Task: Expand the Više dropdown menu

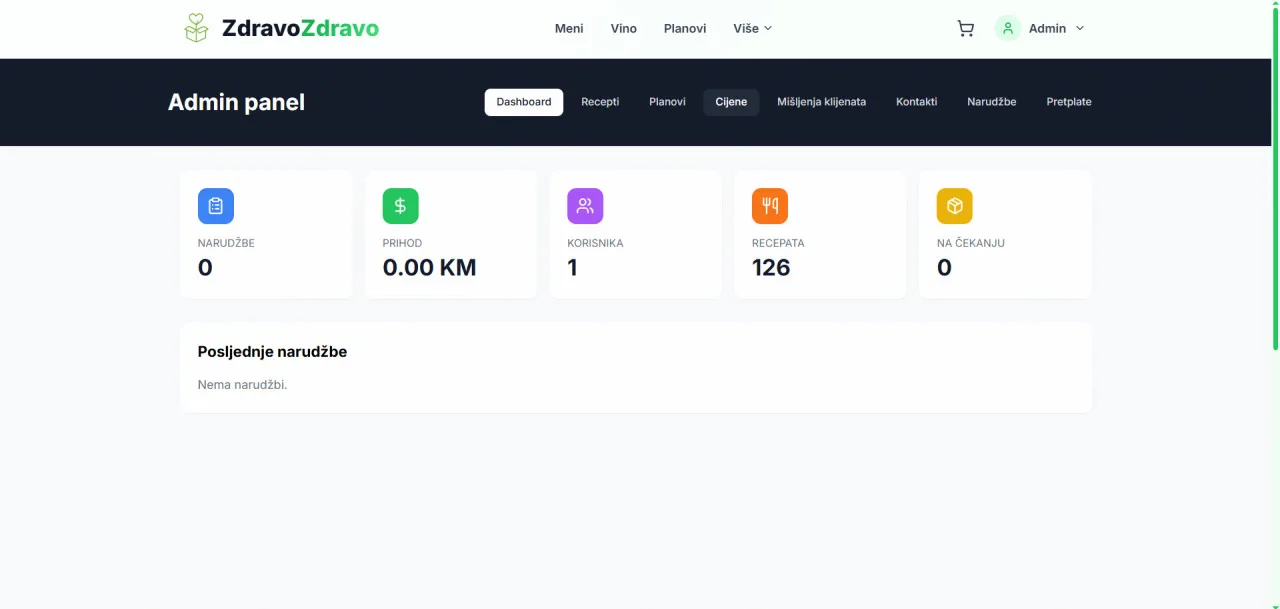Action: (753, 28)
